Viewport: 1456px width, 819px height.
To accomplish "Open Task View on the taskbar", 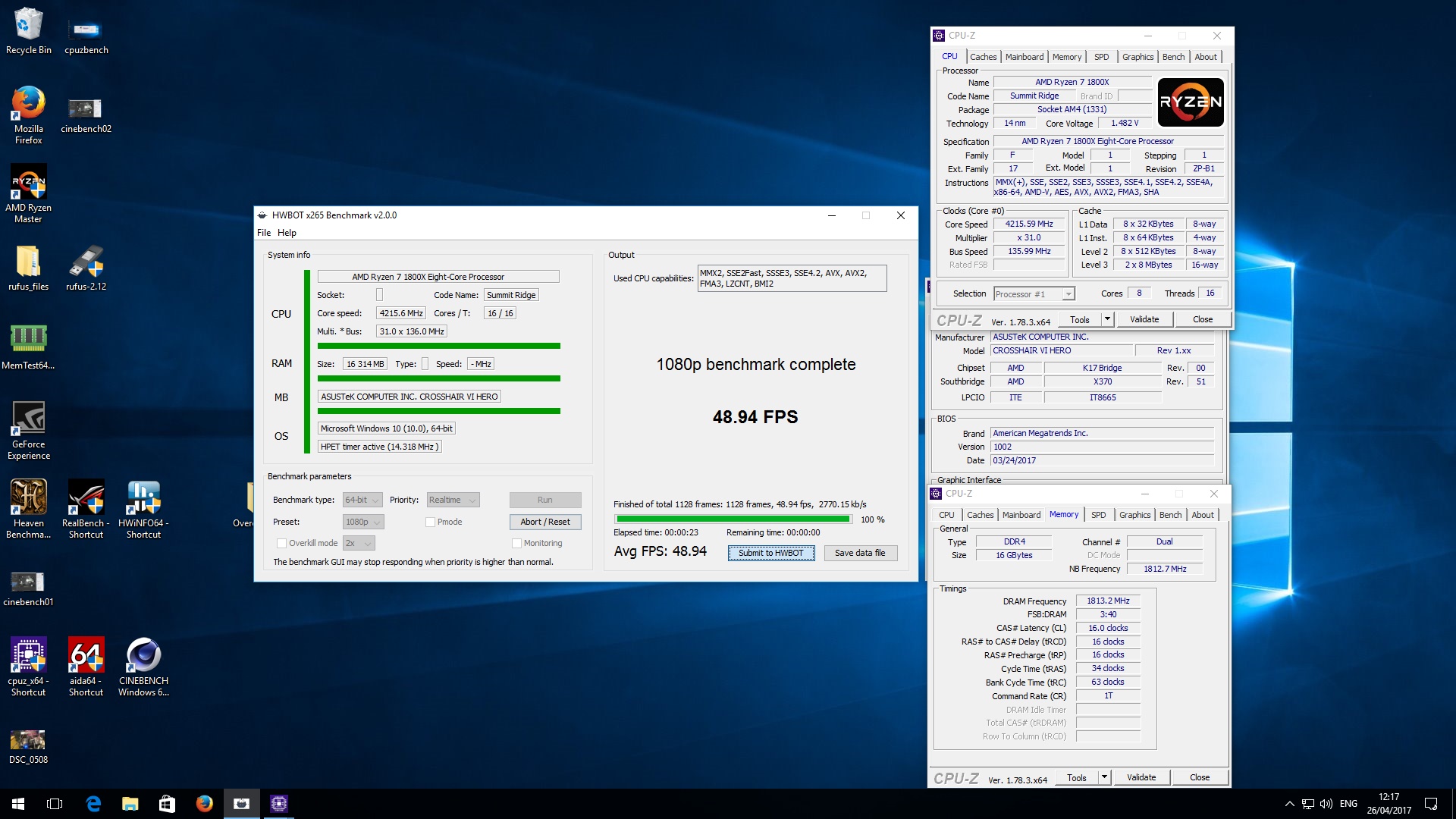I will (x=55, y=804).
